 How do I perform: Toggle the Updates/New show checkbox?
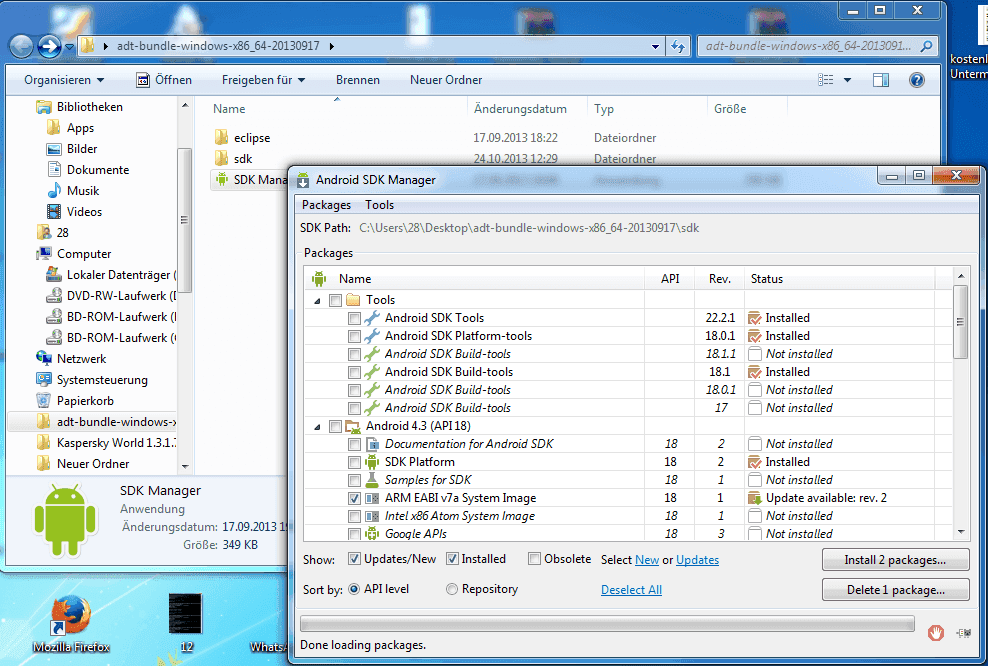(x=354, y=559)
